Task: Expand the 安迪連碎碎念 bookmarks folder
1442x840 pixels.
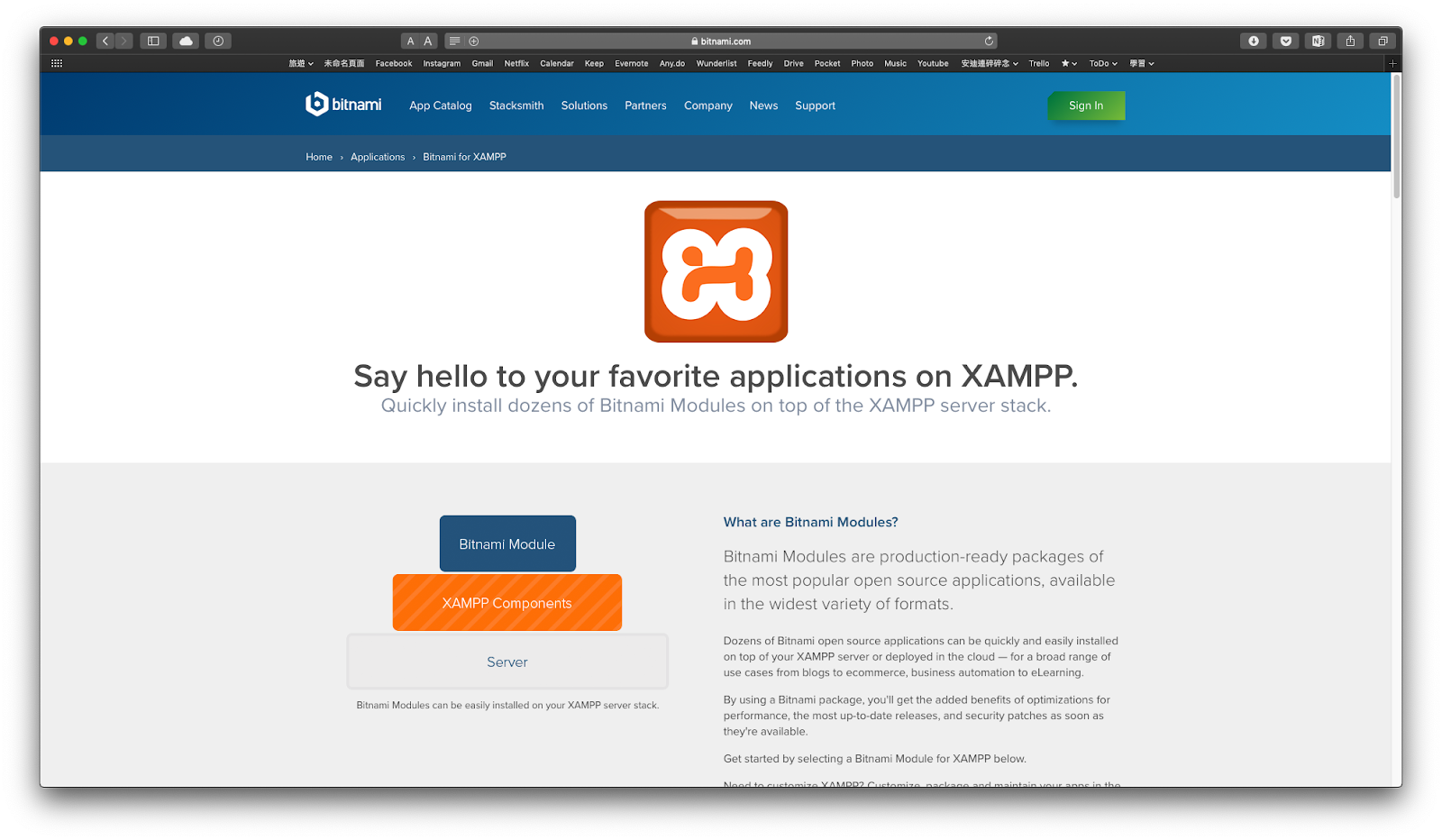Action: [990, 63]
